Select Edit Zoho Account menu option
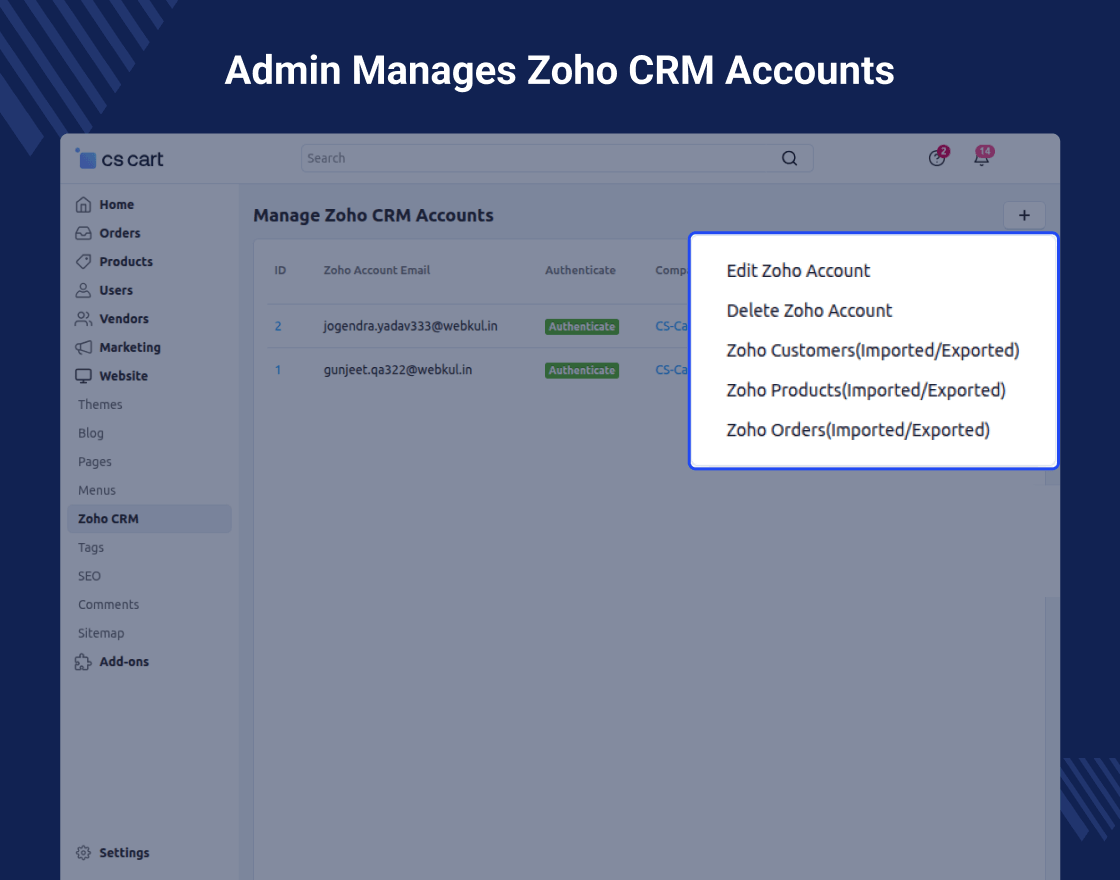Screen dimensions: 1120x880 [x=798, y=271]
